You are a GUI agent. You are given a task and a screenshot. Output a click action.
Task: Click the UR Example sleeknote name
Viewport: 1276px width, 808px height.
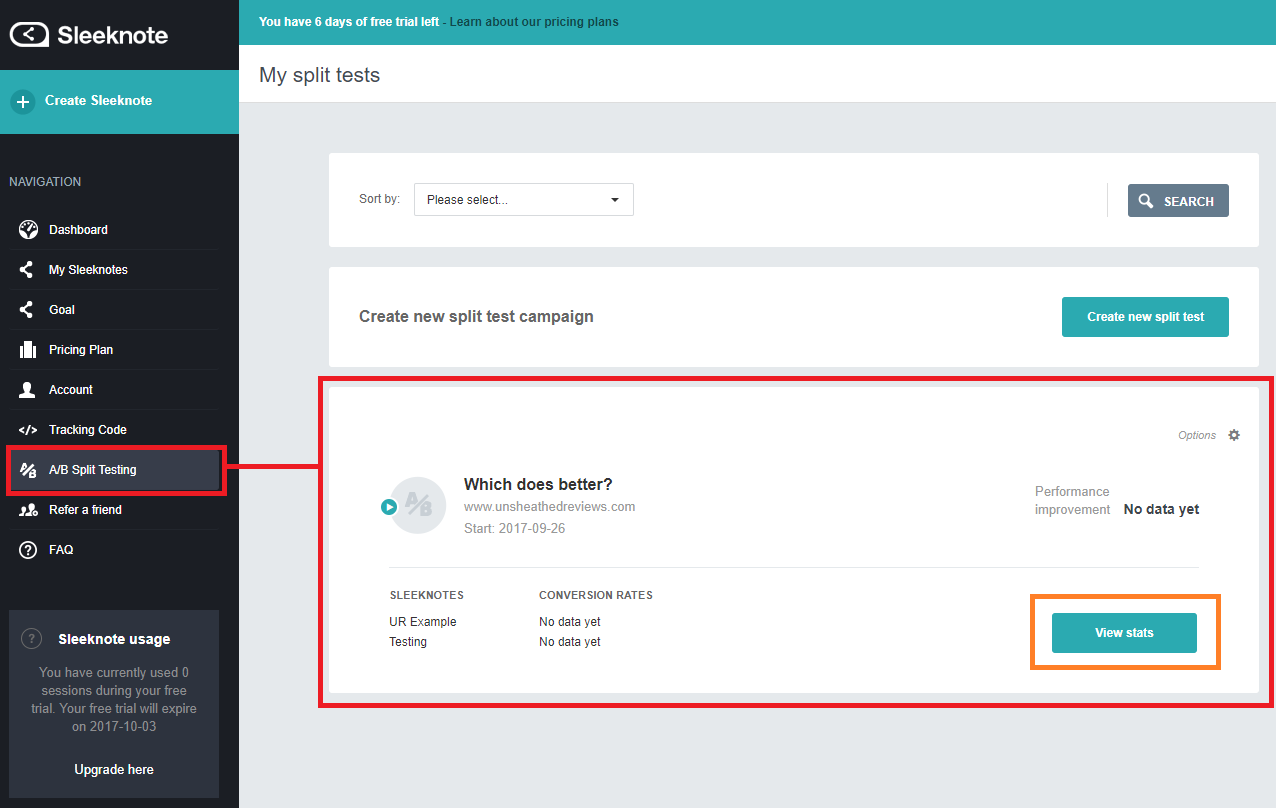pyautogui.click(x=423, y=622)
